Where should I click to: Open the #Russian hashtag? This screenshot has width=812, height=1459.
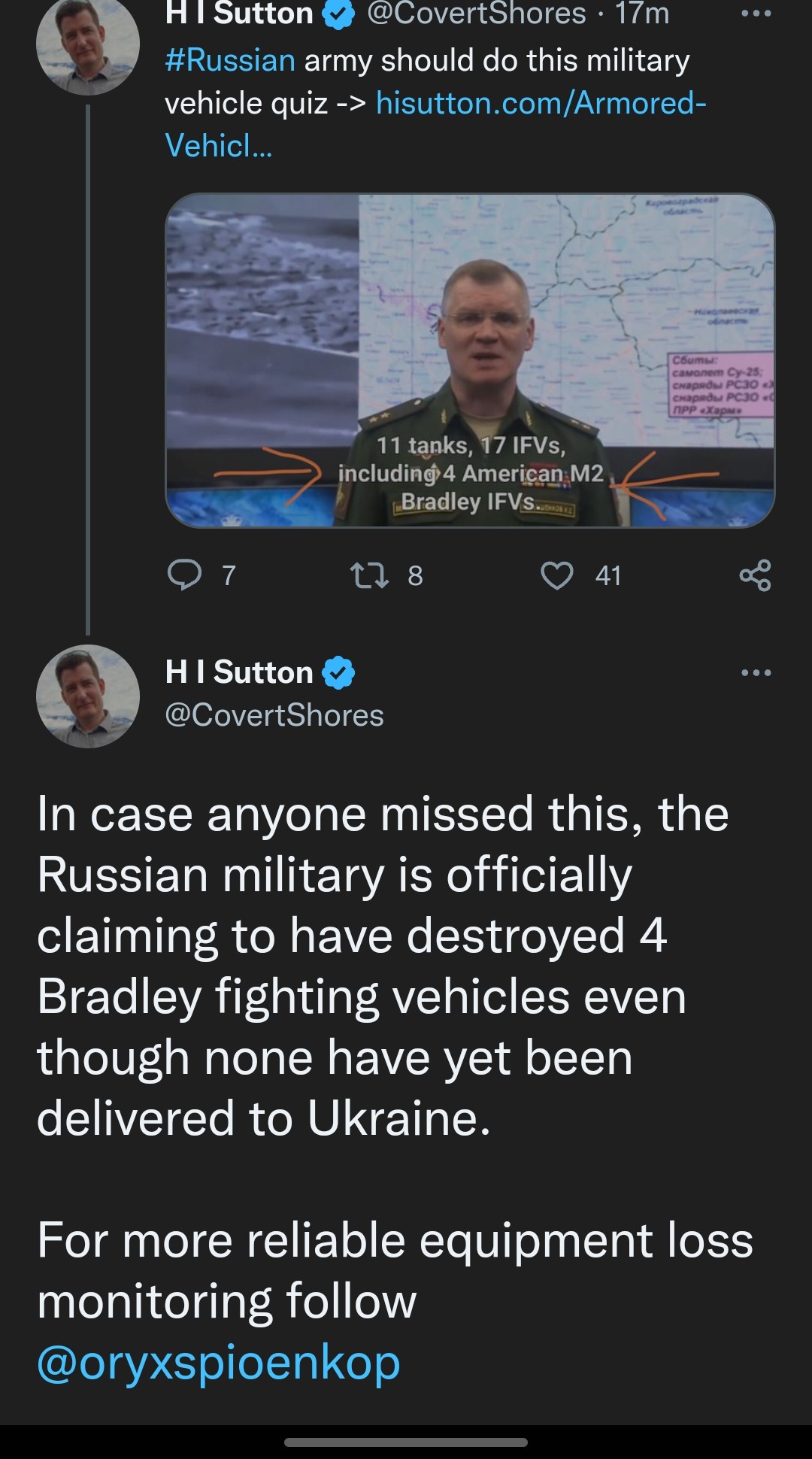tap(230, 60)
